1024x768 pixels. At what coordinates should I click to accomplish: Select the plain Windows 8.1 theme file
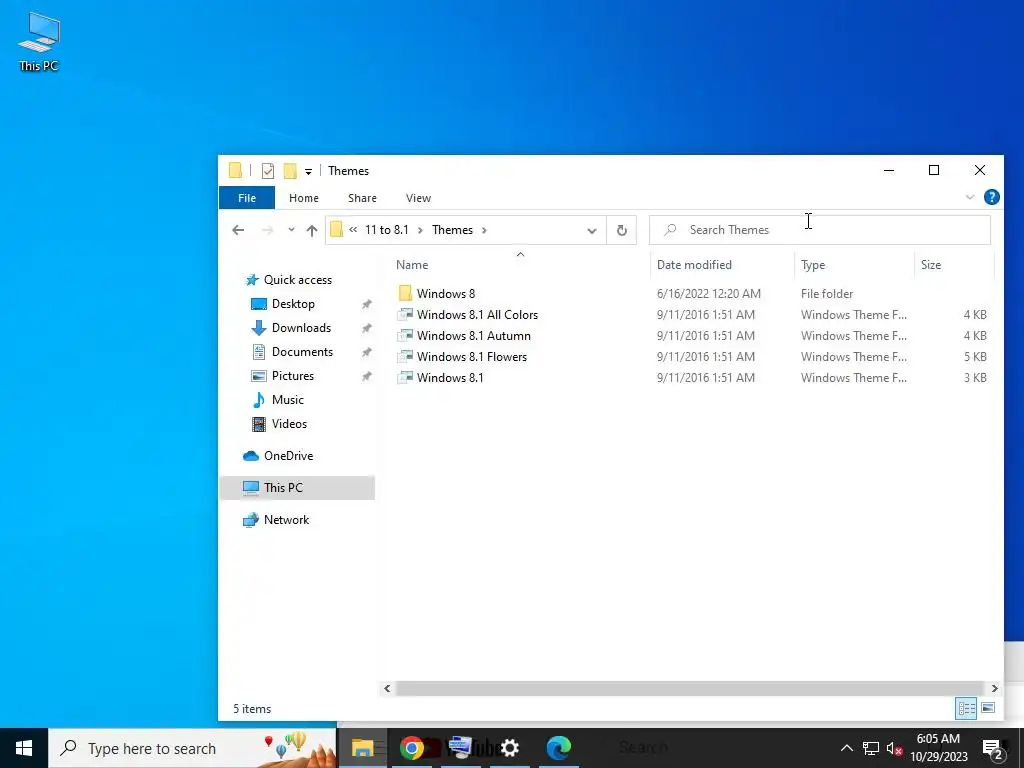click(441, 377)
